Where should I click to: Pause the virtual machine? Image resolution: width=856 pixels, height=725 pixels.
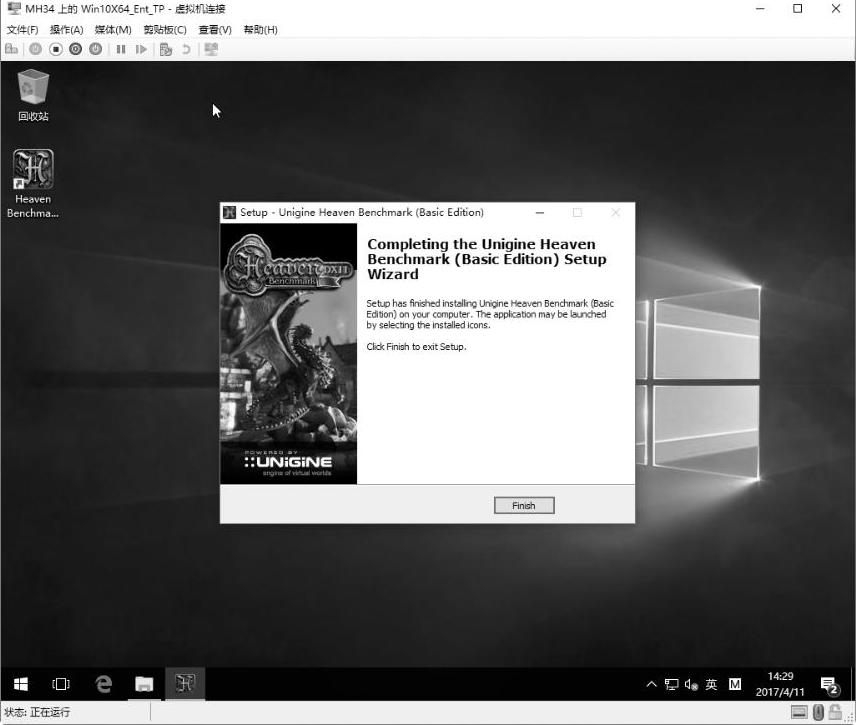click(x=121, y=49)
